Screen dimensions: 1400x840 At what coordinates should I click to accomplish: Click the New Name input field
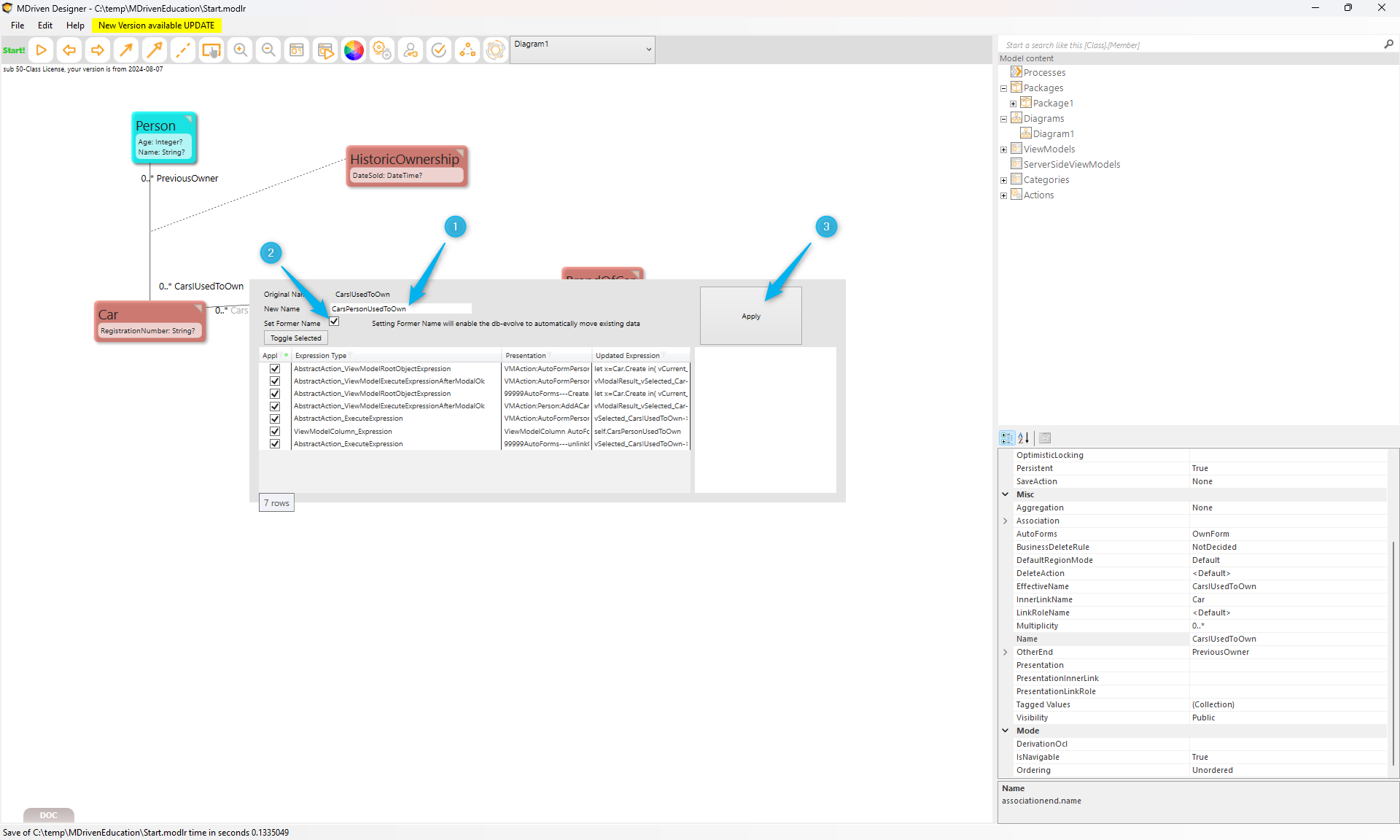coord(400,309)
